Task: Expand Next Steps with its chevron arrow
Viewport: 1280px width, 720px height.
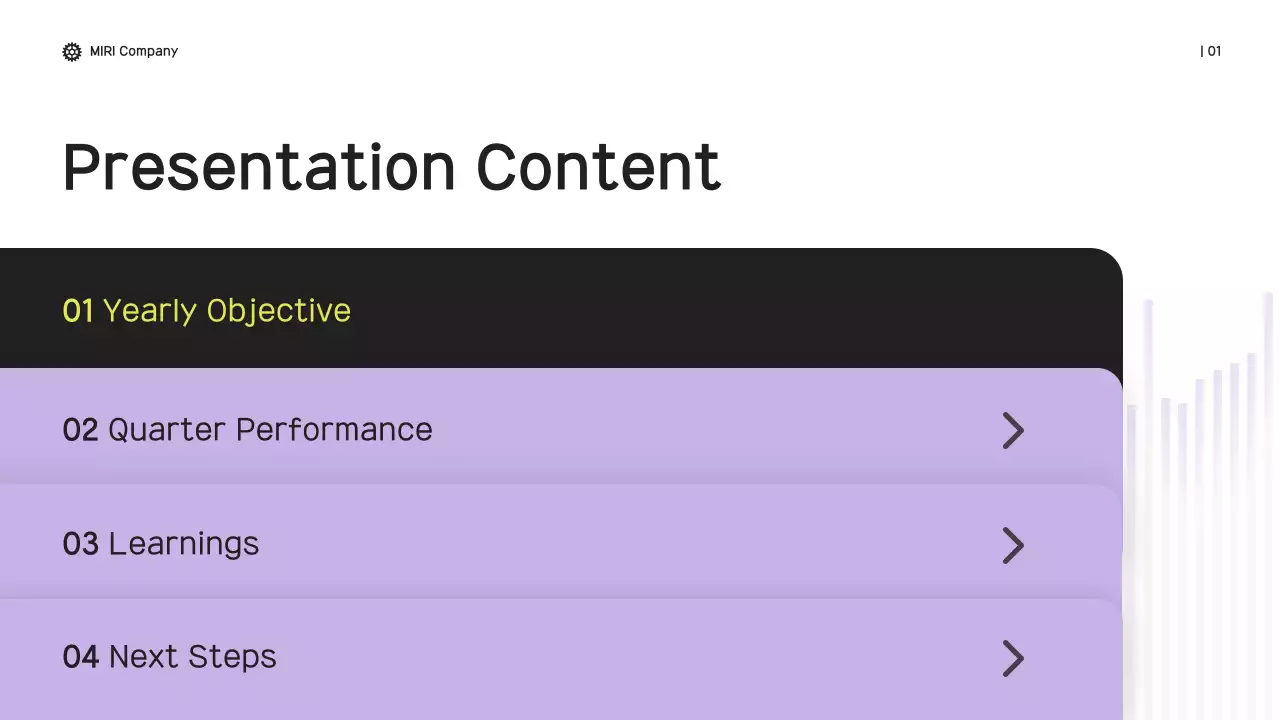Action: (x=1013, y=659)
